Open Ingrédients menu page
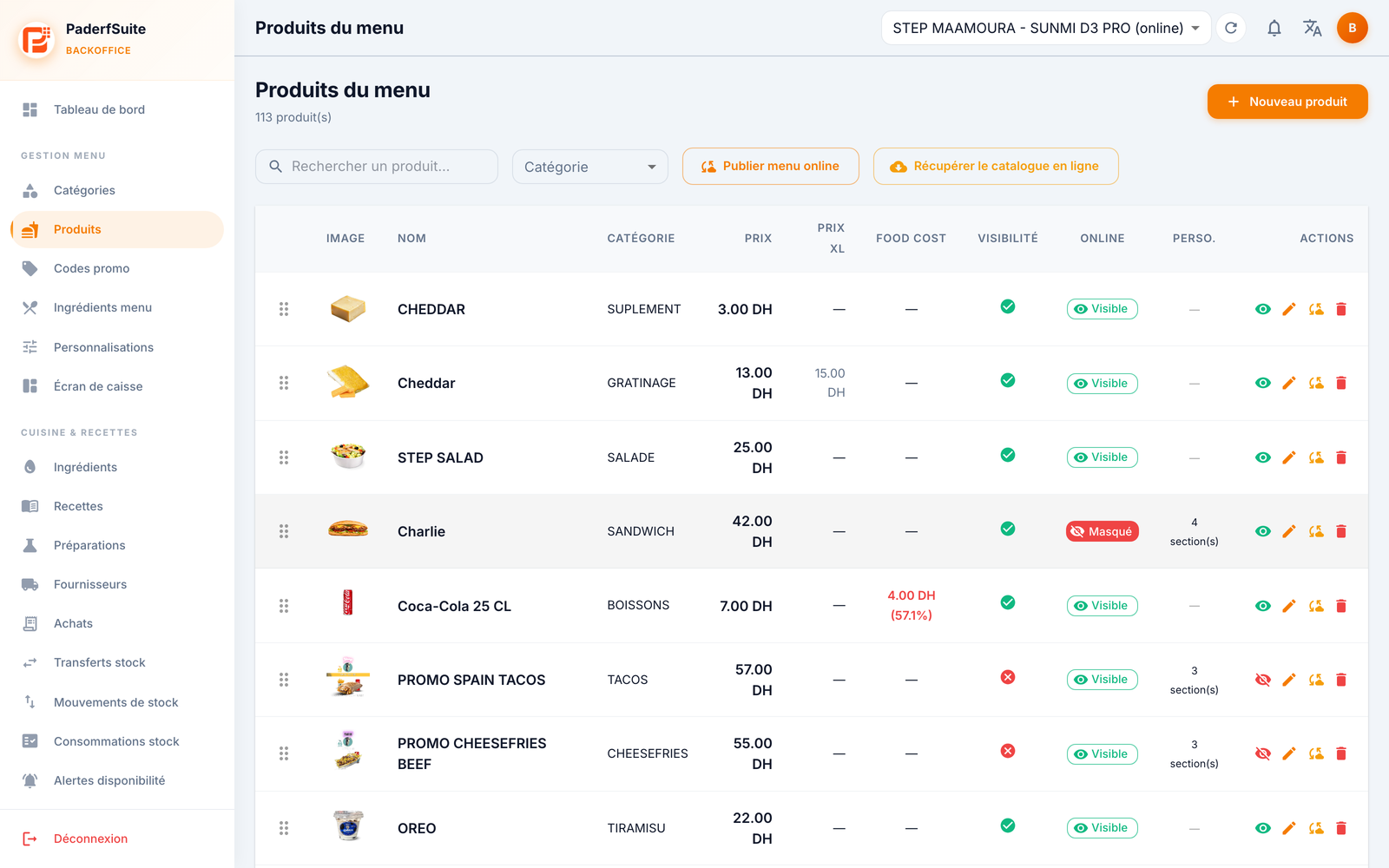This screenshot has height=868, width=1389. tap(117, 307)
